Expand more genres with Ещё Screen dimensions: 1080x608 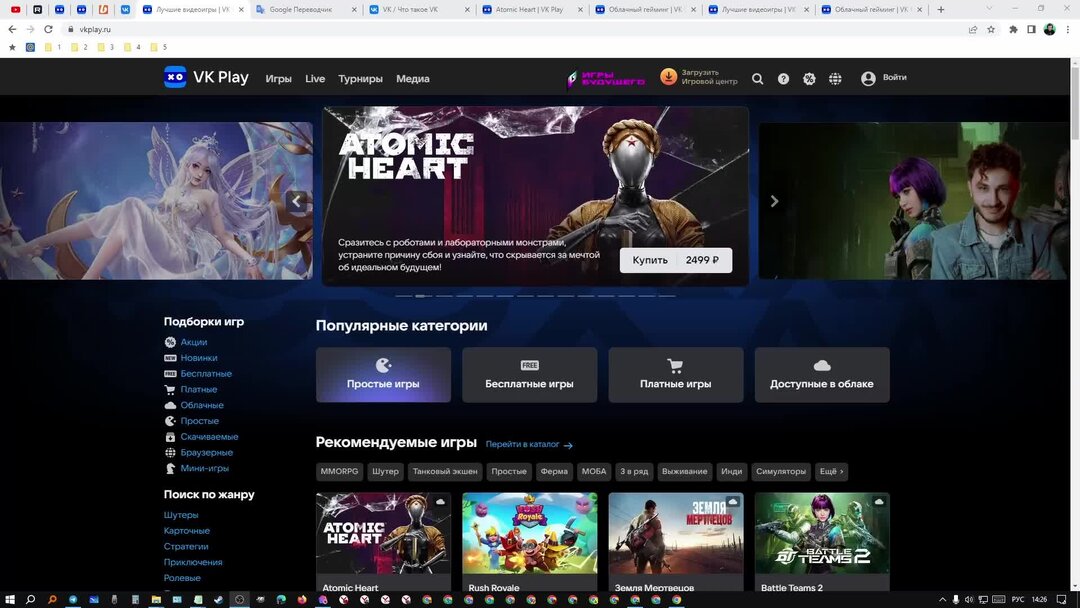pos(831,472)
